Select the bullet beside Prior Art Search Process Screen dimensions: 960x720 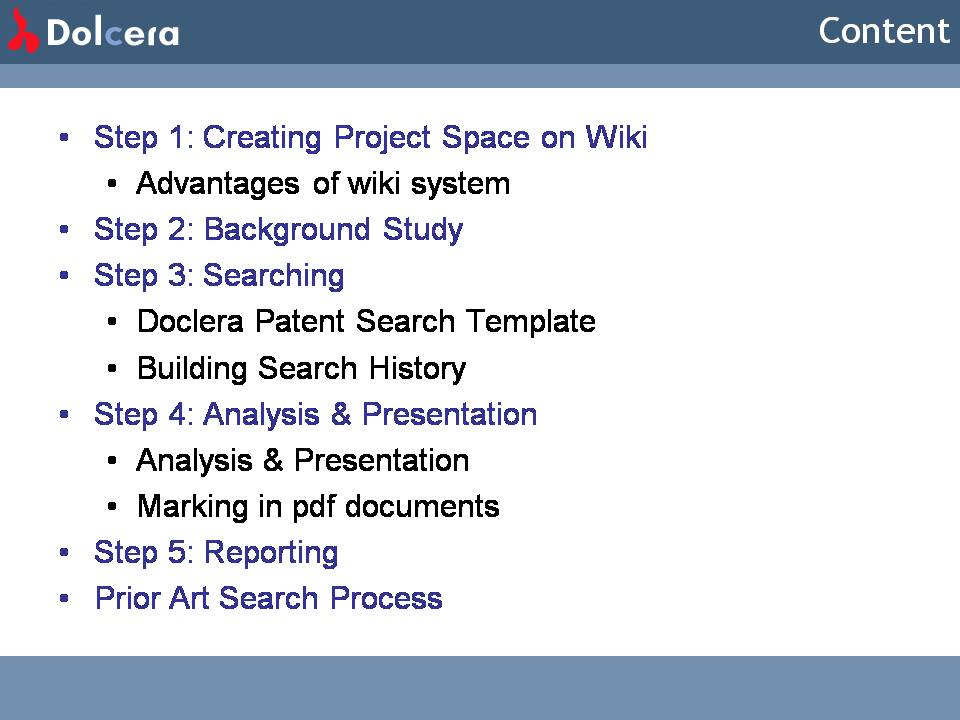click(65, 598)
